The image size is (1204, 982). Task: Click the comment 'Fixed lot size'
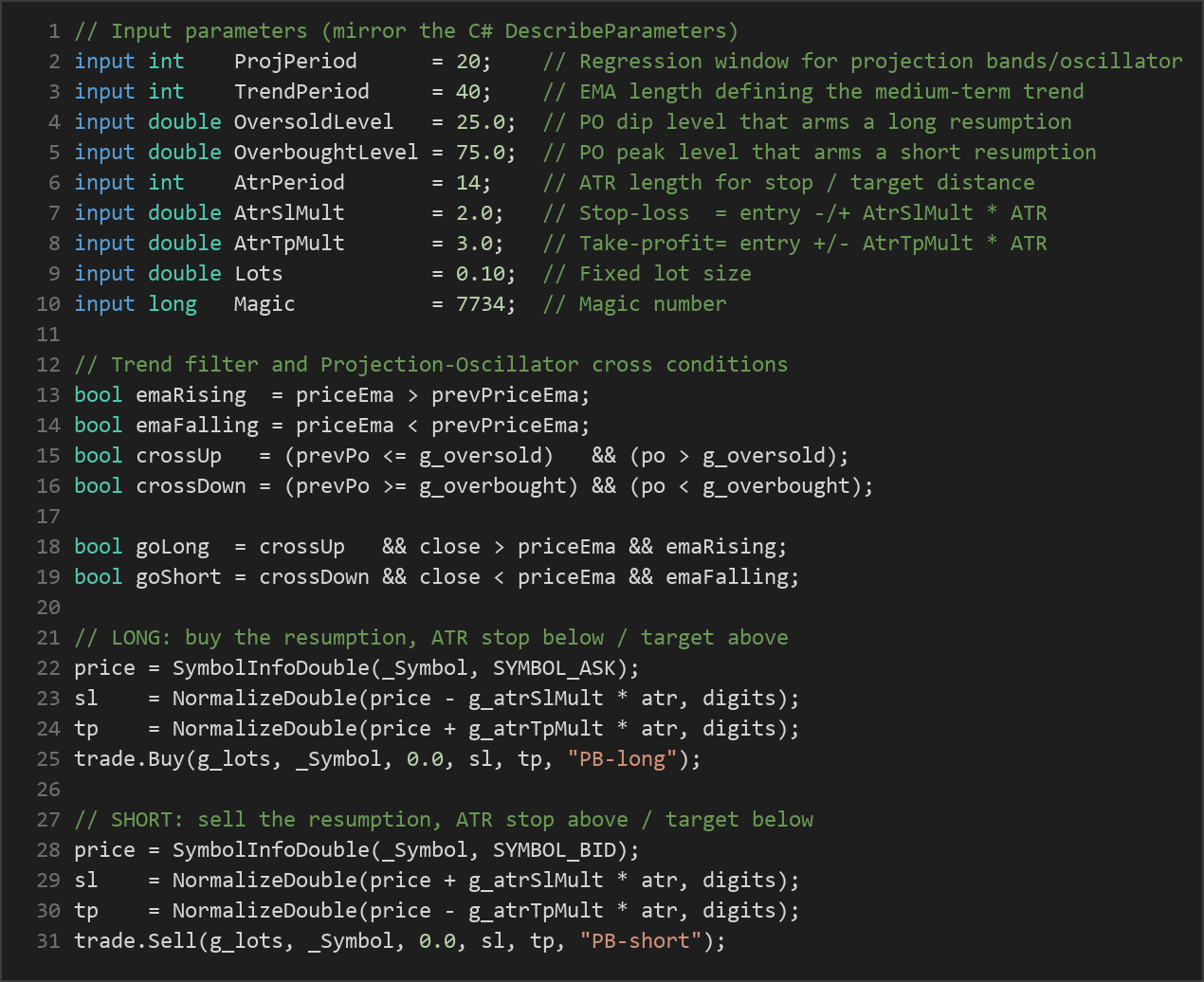[666, 274]
